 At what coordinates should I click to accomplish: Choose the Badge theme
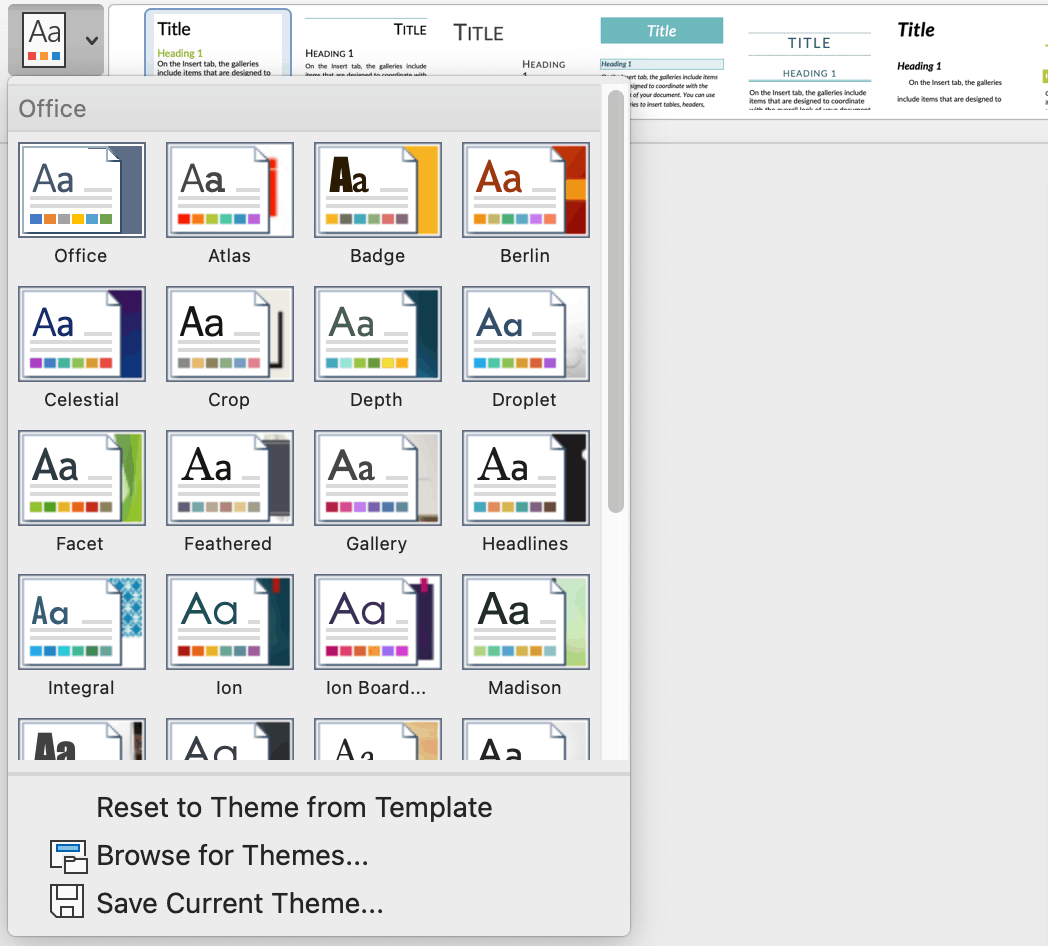click(x=378, y=190)
